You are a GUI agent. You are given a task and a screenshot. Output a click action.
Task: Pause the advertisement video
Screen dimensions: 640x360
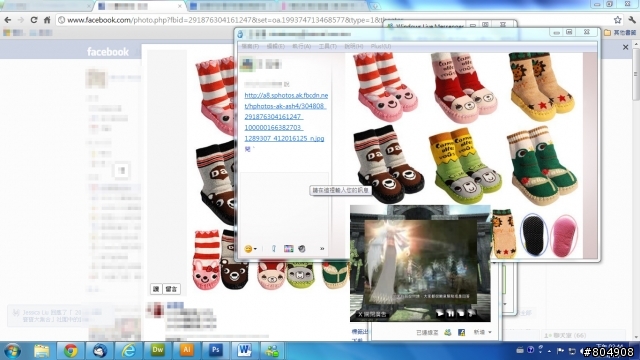pyautogui.click(x=451, y=313)
